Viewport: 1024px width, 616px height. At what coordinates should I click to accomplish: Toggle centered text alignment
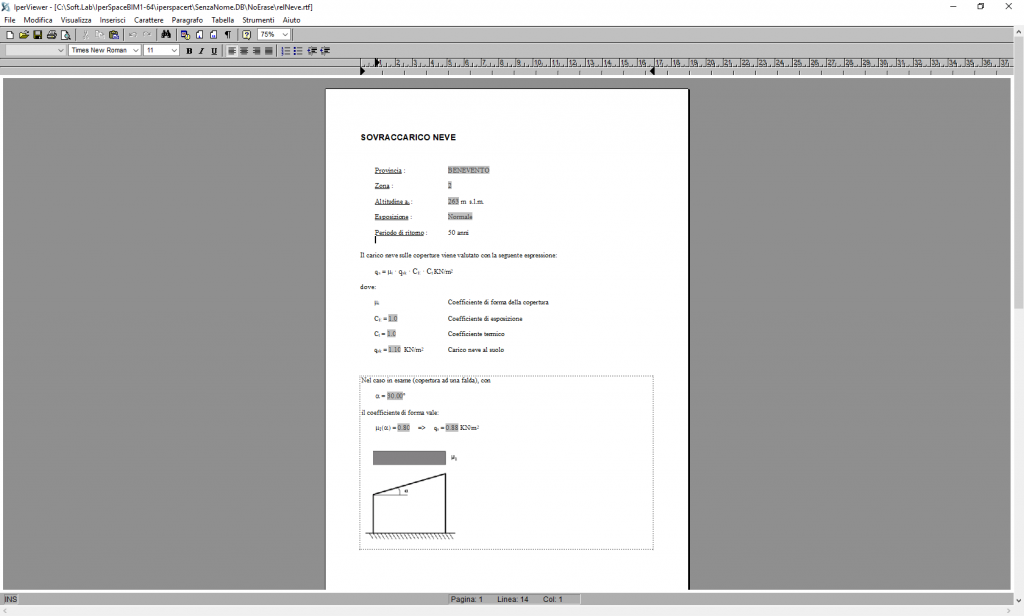244,50
